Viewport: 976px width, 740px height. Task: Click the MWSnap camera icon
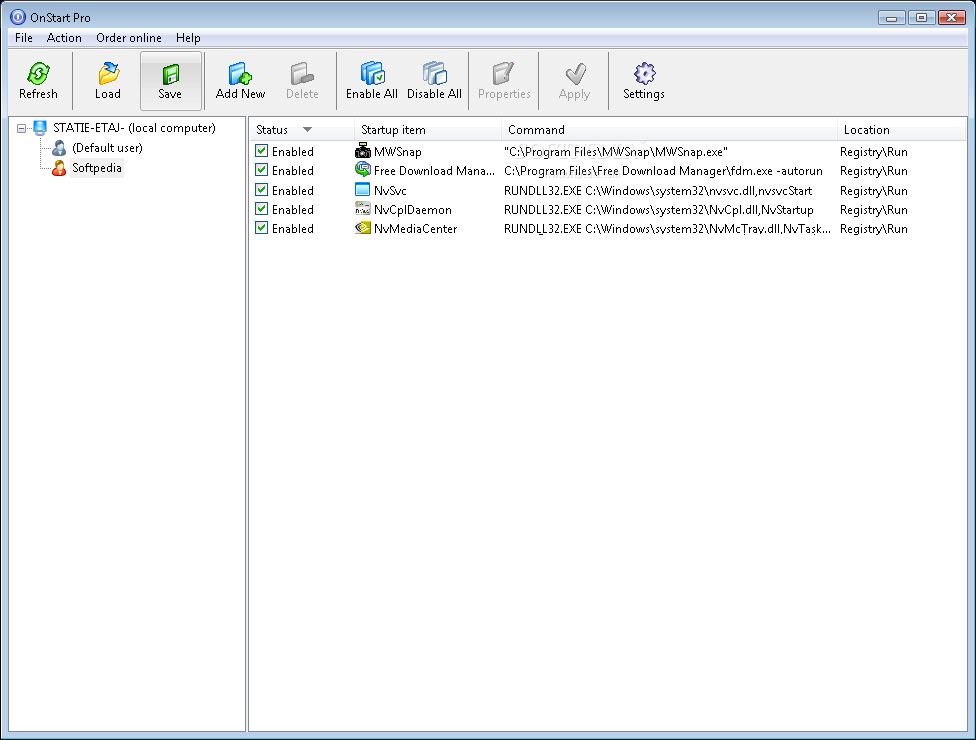pyautogui.click(x=362, y=151)
